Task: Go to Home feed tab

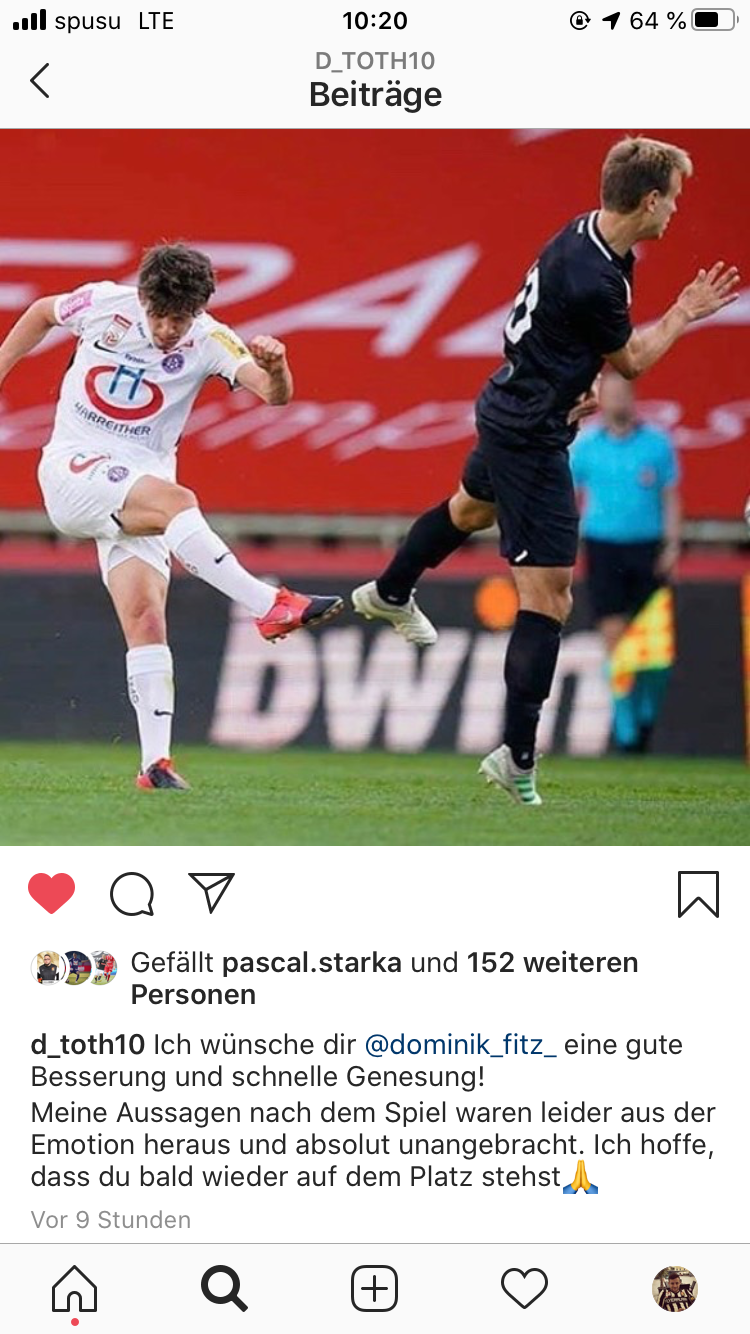Action: coord(75,1288)
